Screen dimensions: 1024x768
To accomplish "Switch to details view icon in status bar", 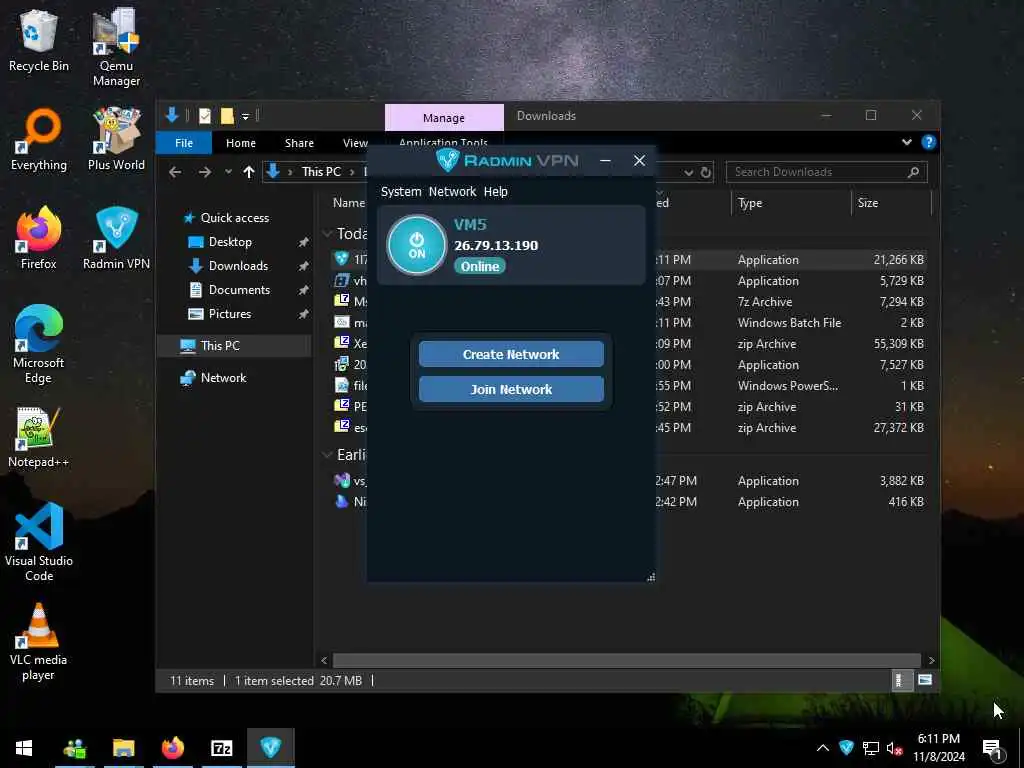I will point(901,680).
